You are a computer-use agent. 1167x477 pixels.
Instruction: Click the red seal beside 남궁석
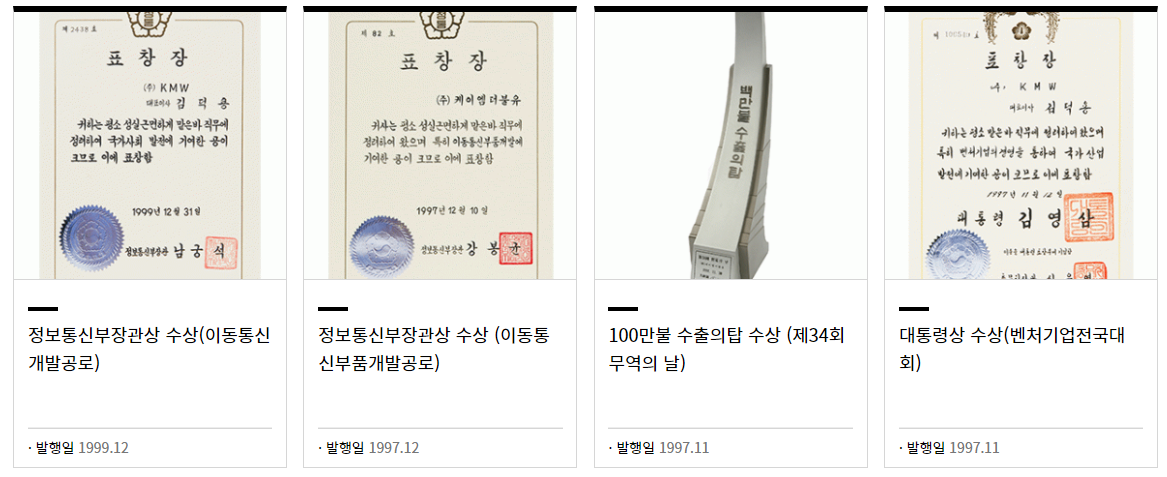coord(221,252)
